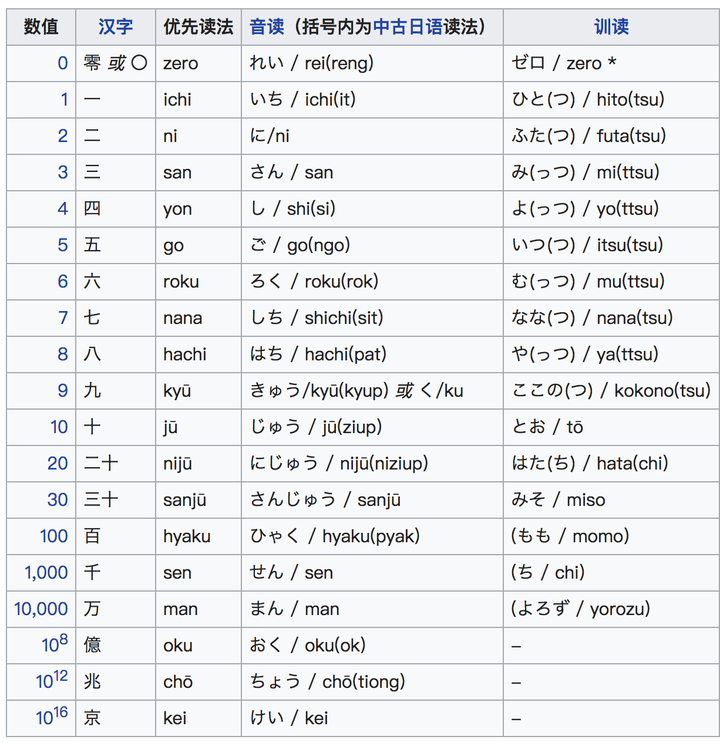Select the cell 'けい / kei'
This screenshot has height=743, width=720.
pyautogui.click(x=372, y=718)
